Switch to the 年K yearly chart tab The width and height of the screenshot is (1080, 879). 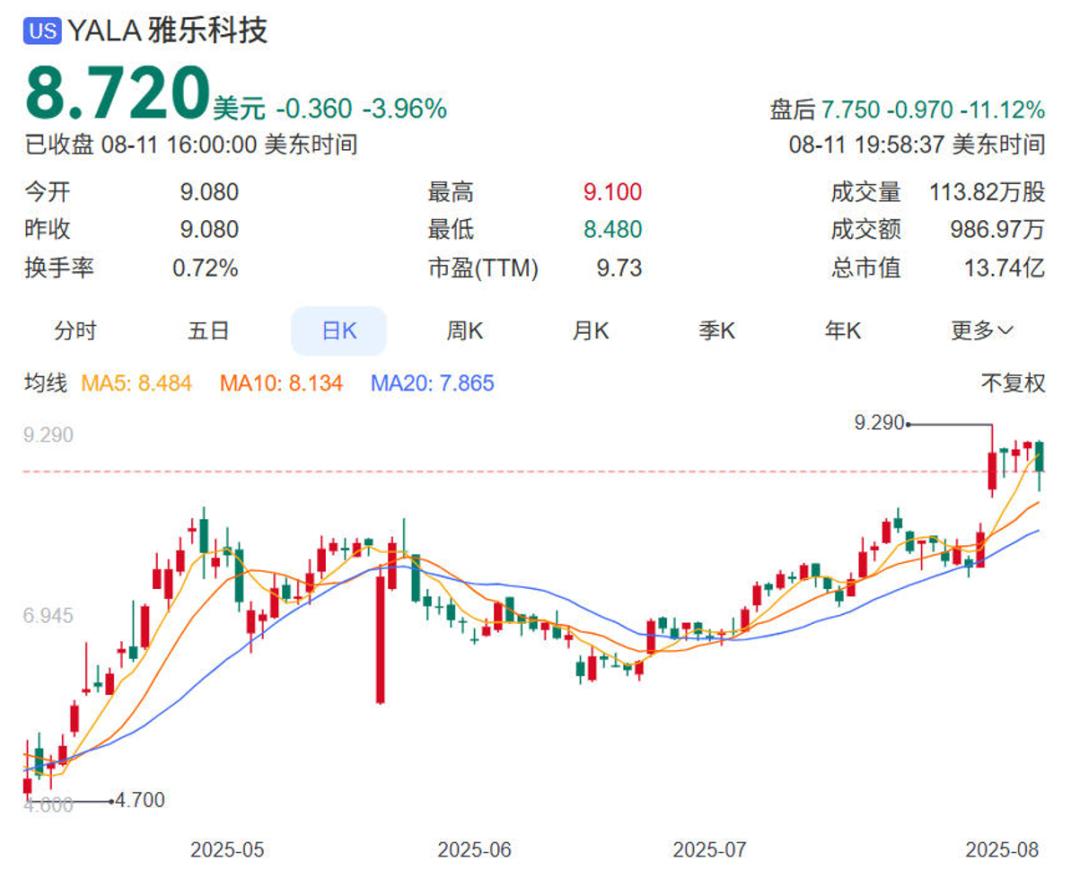click(x=842, y=331)
